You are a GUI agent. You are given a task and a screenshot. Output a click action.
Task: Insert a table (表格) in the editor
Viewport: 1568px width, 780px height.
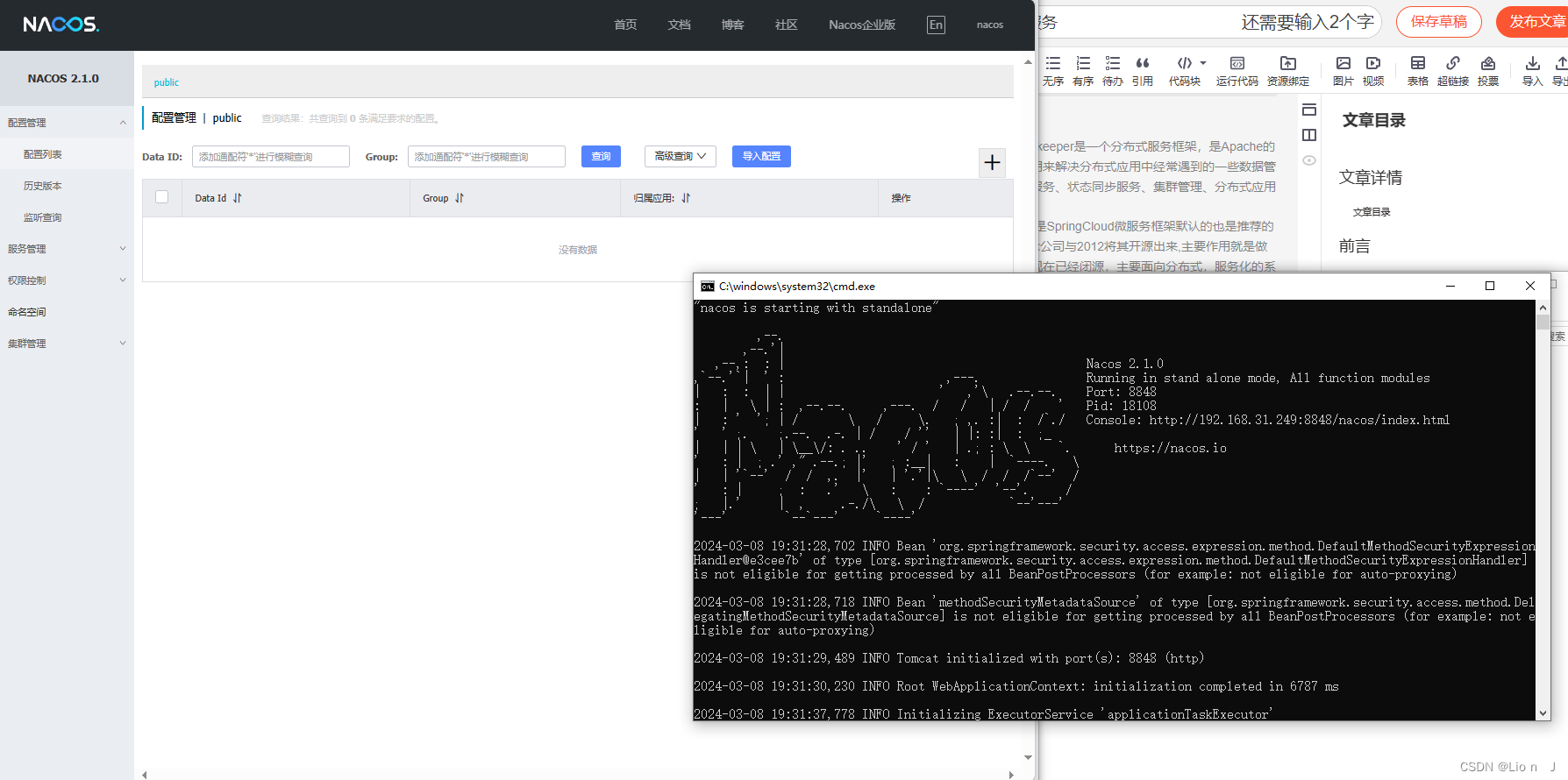(1418, 70)
